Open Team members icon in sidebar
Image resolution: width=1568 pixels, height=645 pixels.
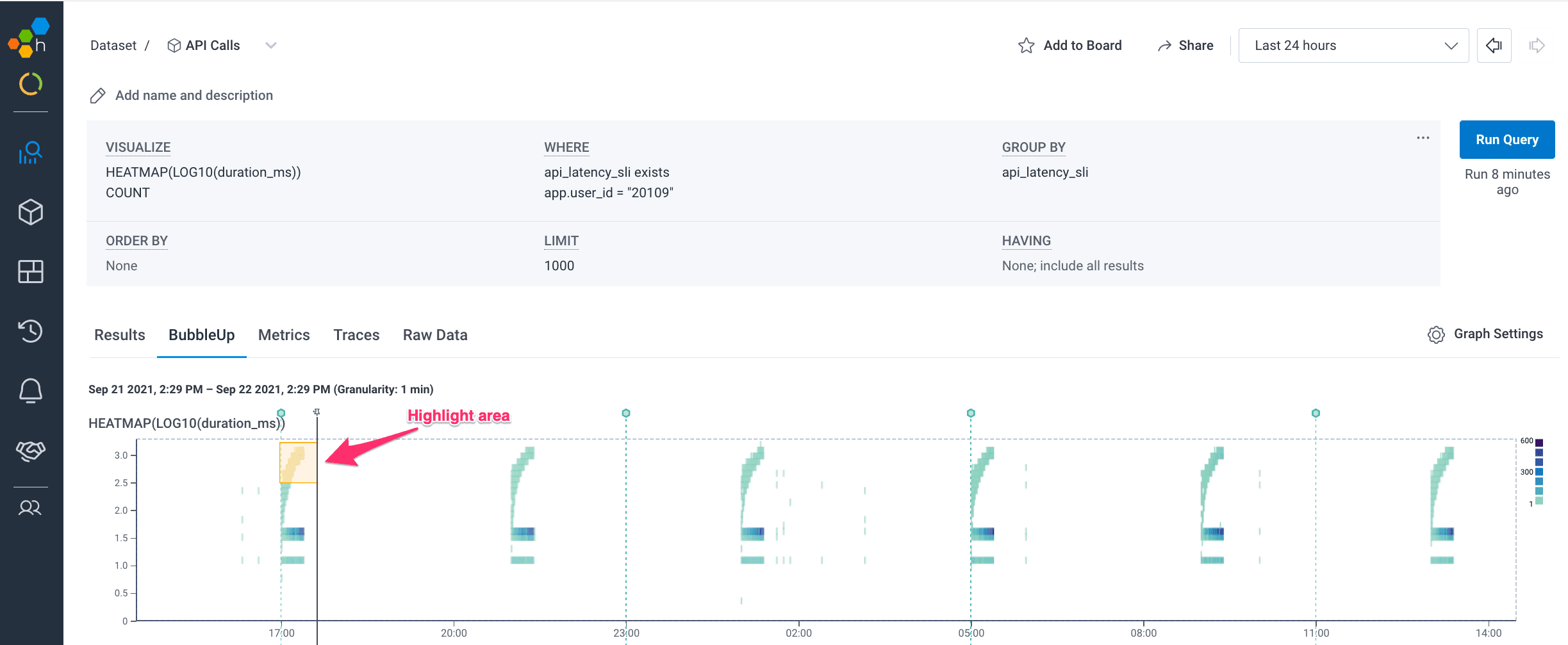point(30,508)
